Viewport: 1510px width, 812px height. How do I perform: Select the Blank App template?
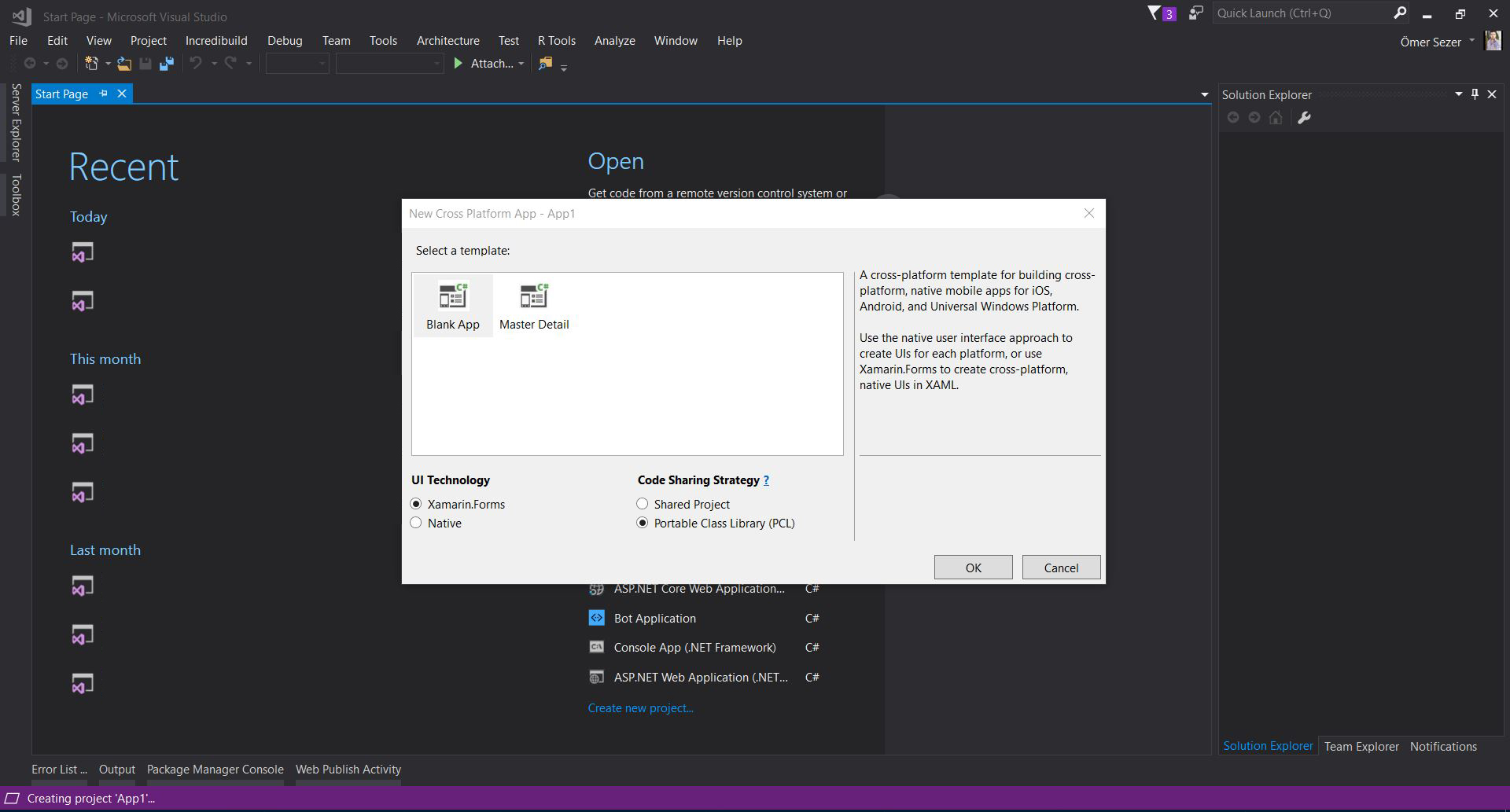(453, 305)
